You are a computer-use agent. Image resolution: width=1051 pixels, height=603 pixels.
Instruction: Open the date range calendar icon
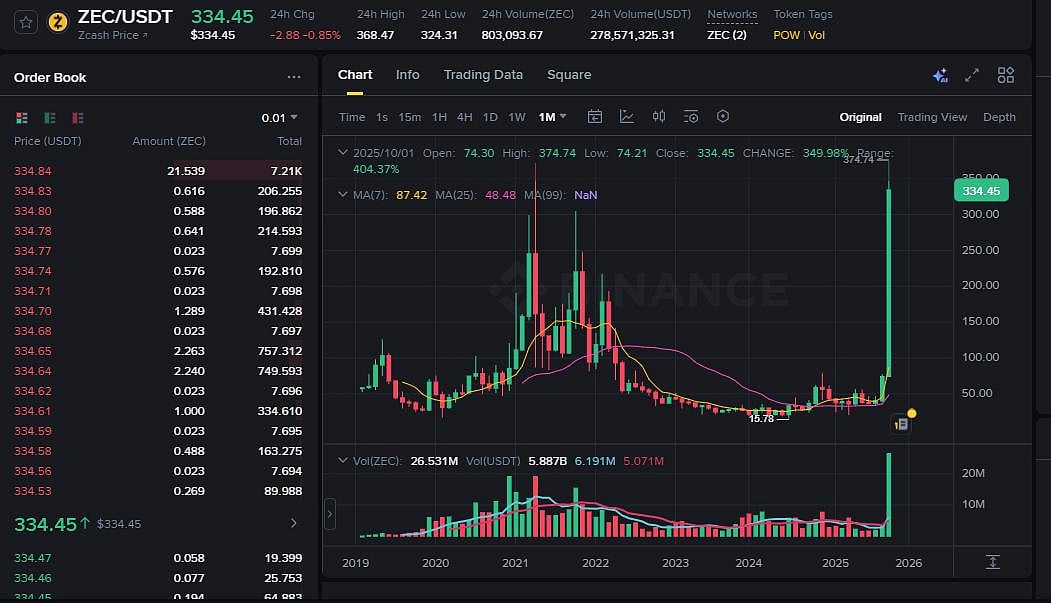(x=595, y=117)
